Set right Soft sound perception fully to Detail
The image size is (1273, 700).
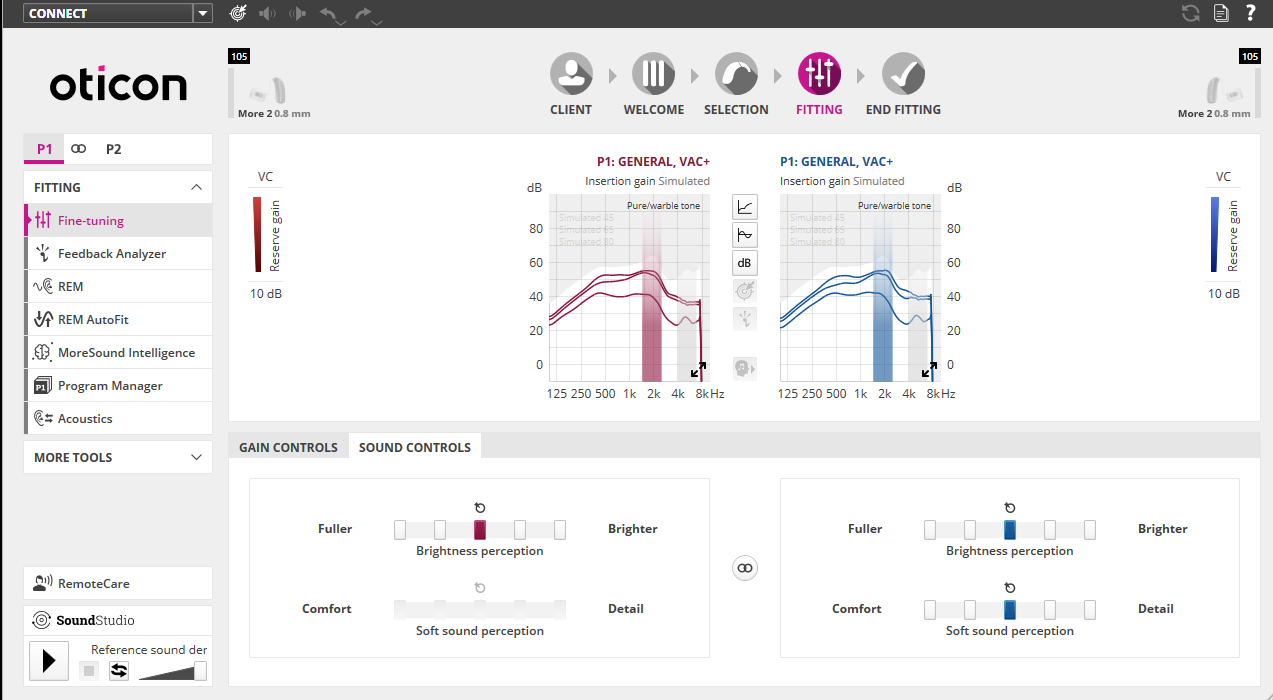(x=1090, y=610)
